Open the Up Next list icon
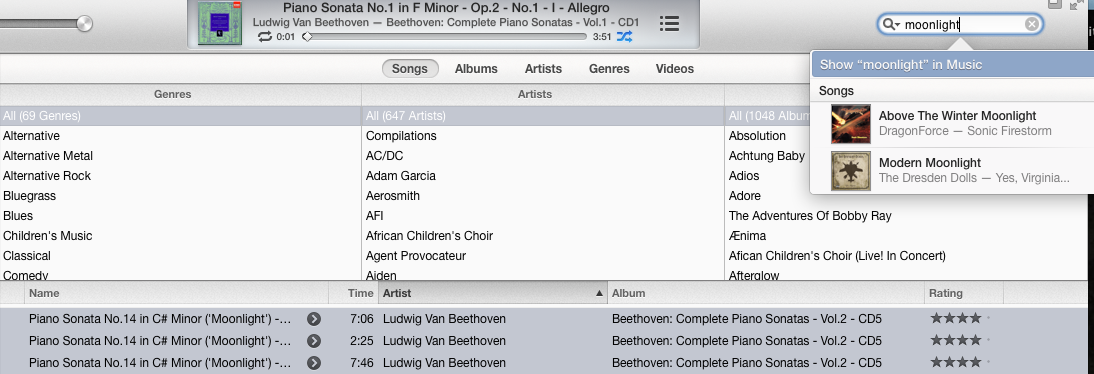1094x374 pixels. pos(669,24)
